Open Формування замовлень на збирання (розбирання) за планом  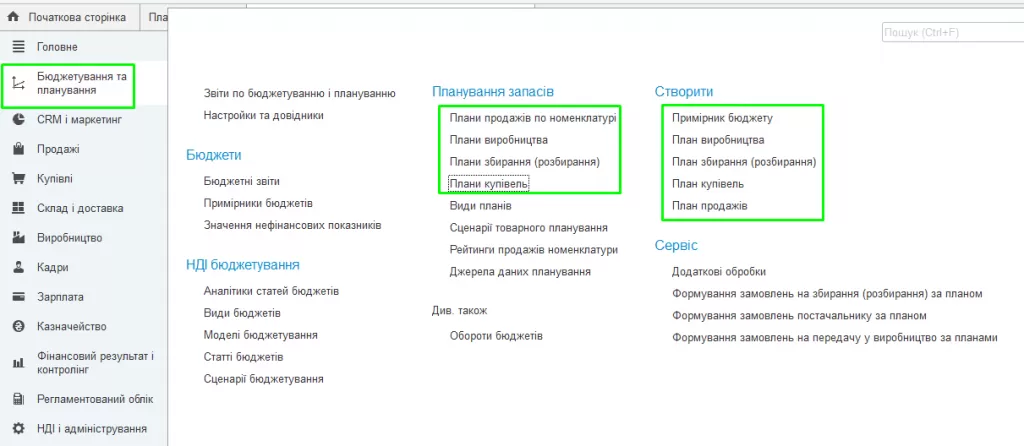pyautogui.click(x=827, y=294)
